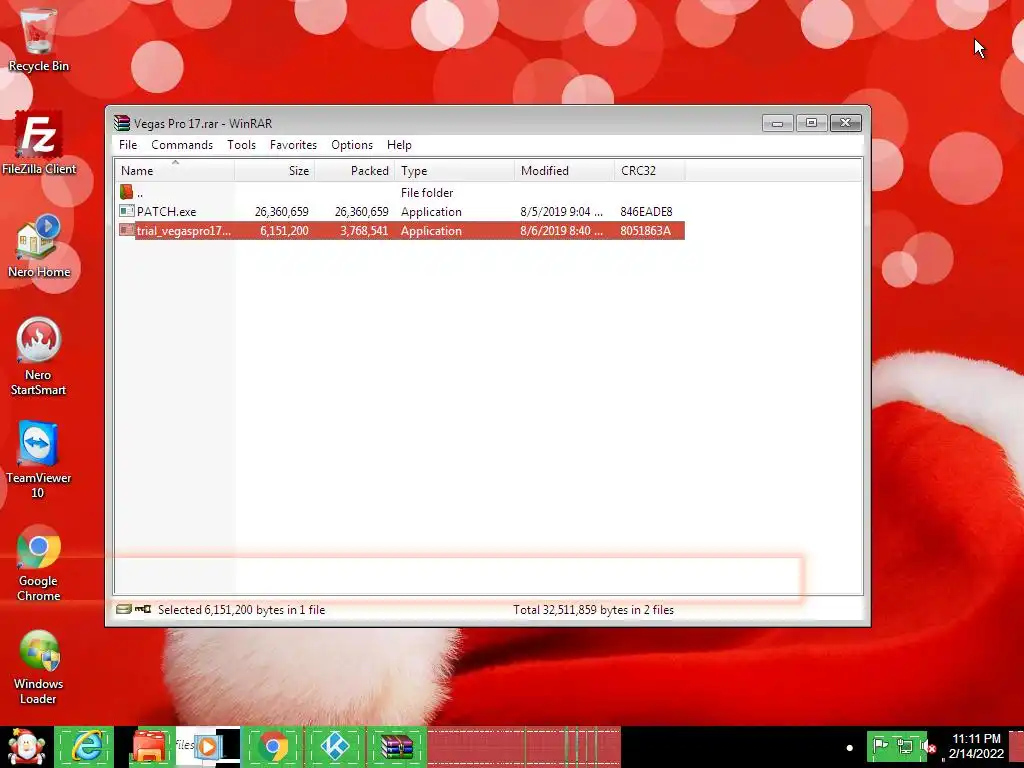Open Google Chrome desktop shortcut

click(x=39, y=563)
